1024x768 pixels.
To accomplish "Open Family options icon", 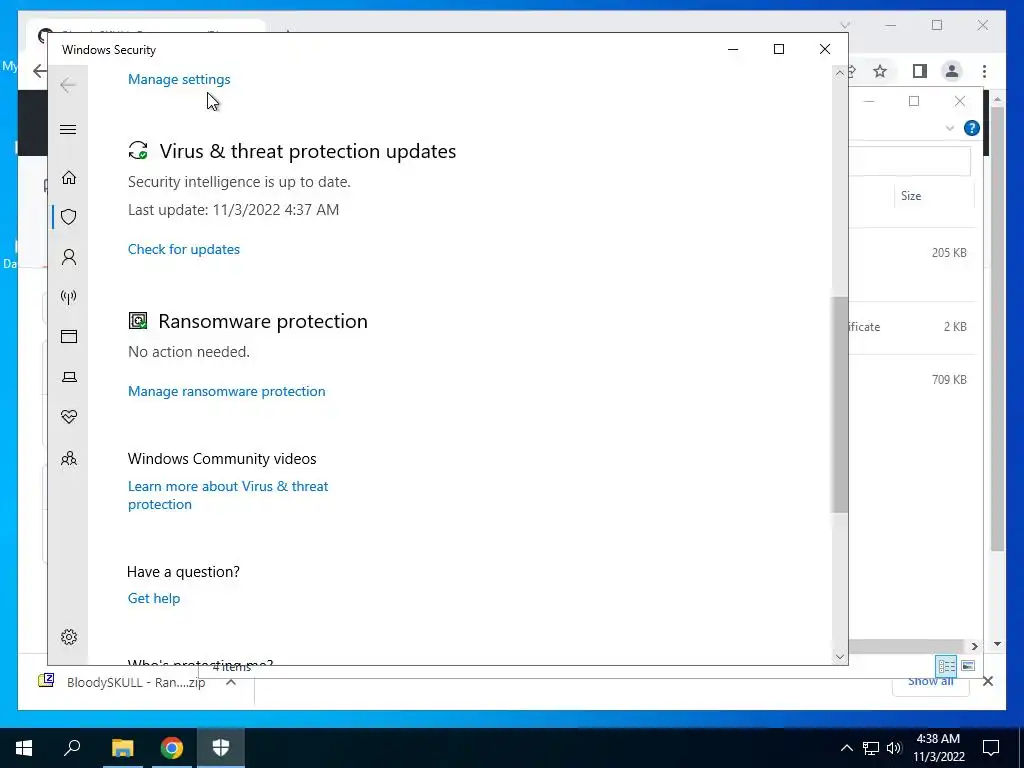I will (x=69, y=458).
